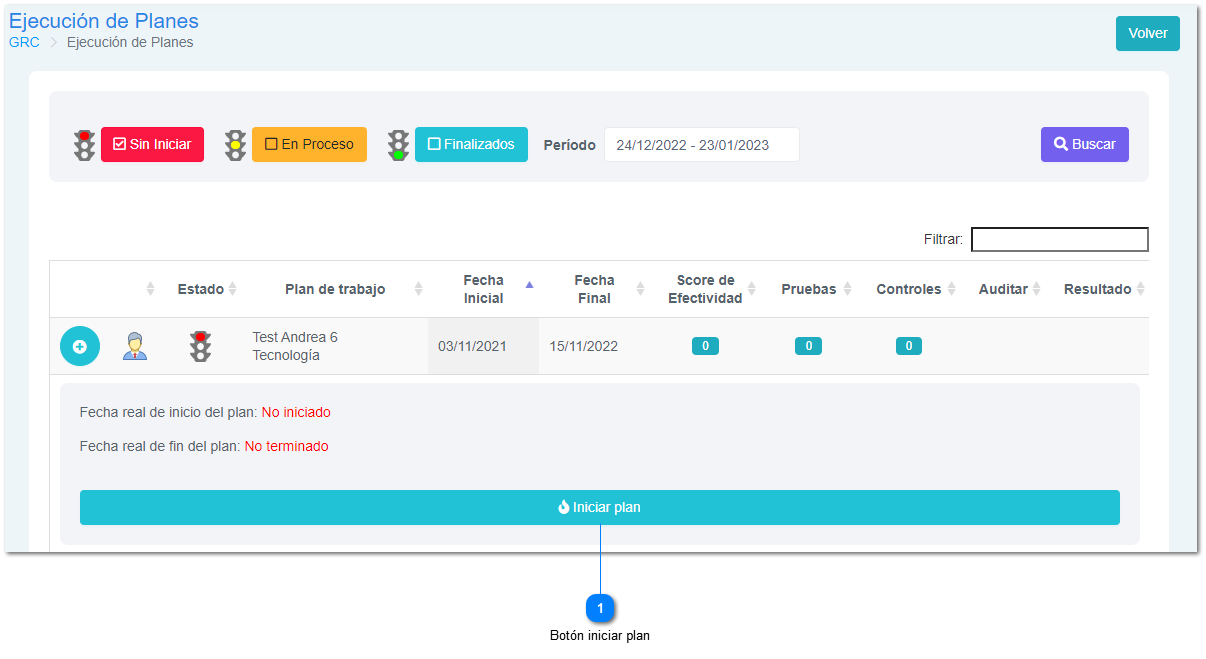The image size is (1206, 659).
Task: Sort by Pruebas column
Action: coord(809,289)
